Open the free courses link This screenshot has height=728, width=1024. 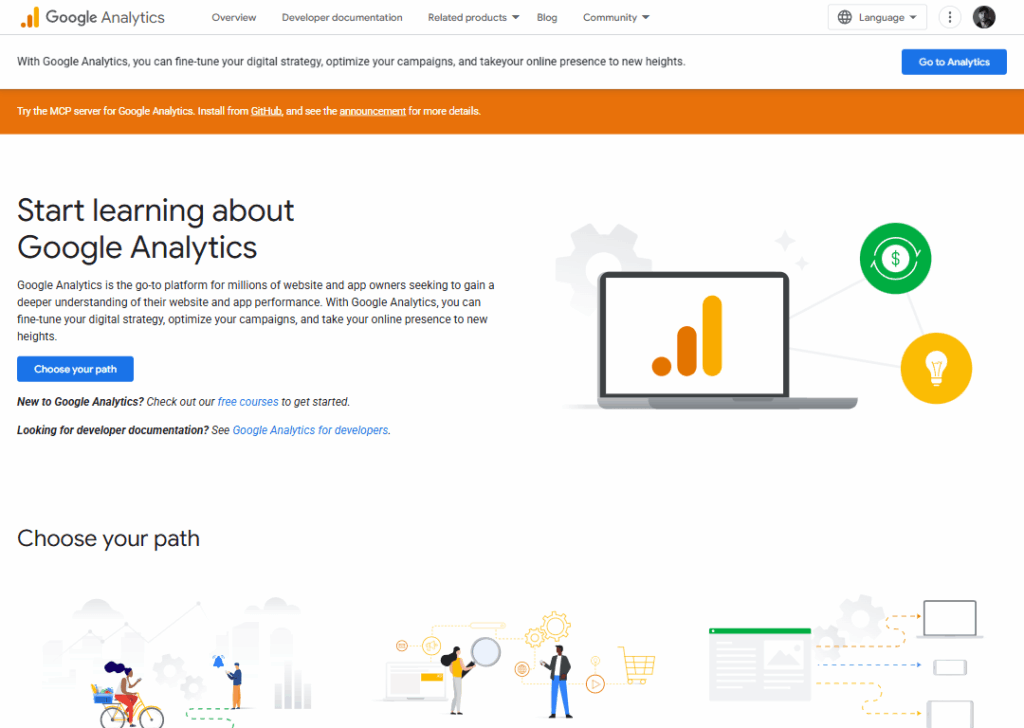[x=248, y=402]
